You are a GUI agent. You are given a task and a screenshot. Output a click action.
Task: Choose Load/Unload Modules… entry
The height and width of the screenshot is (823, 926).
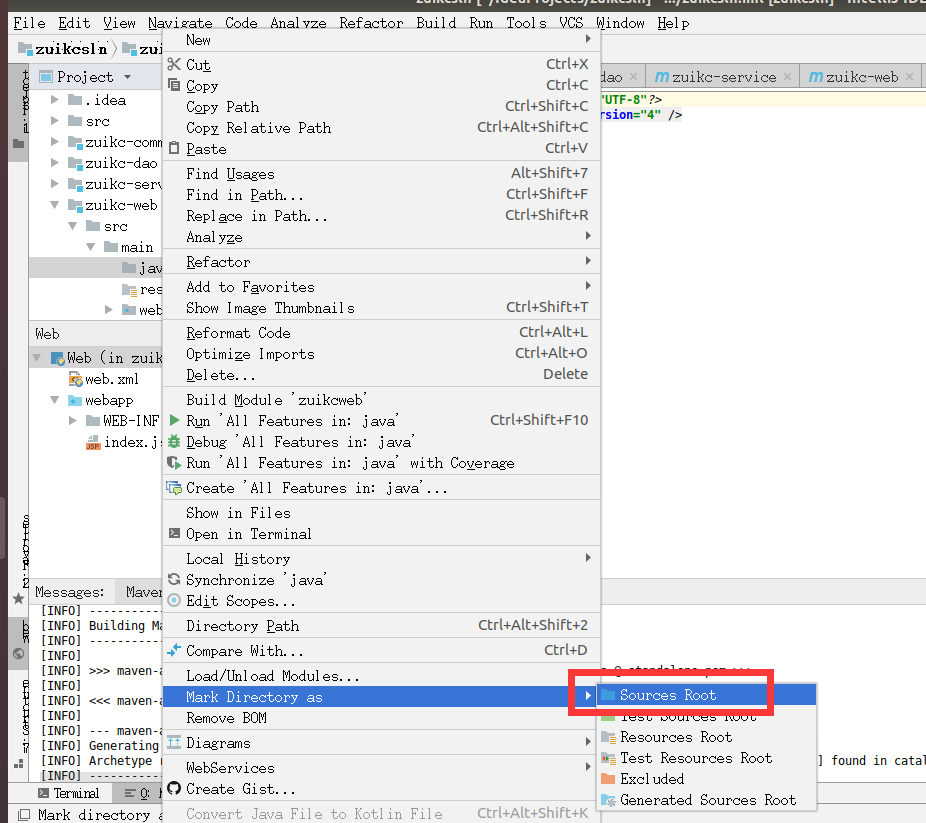point(382,675)
